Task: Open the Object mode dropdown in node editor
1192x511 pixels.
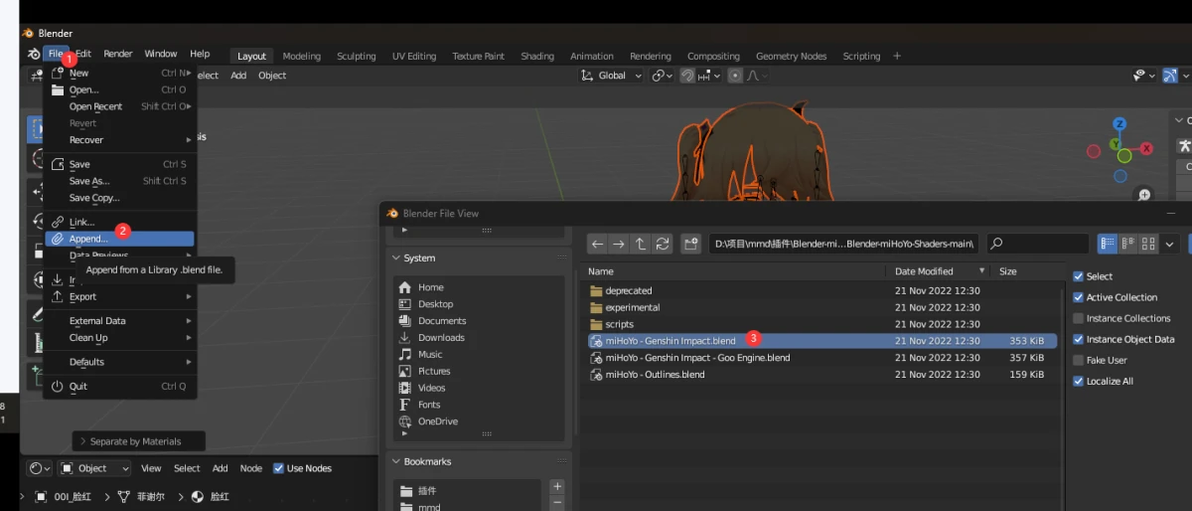Action: click(x=95, y=468)
